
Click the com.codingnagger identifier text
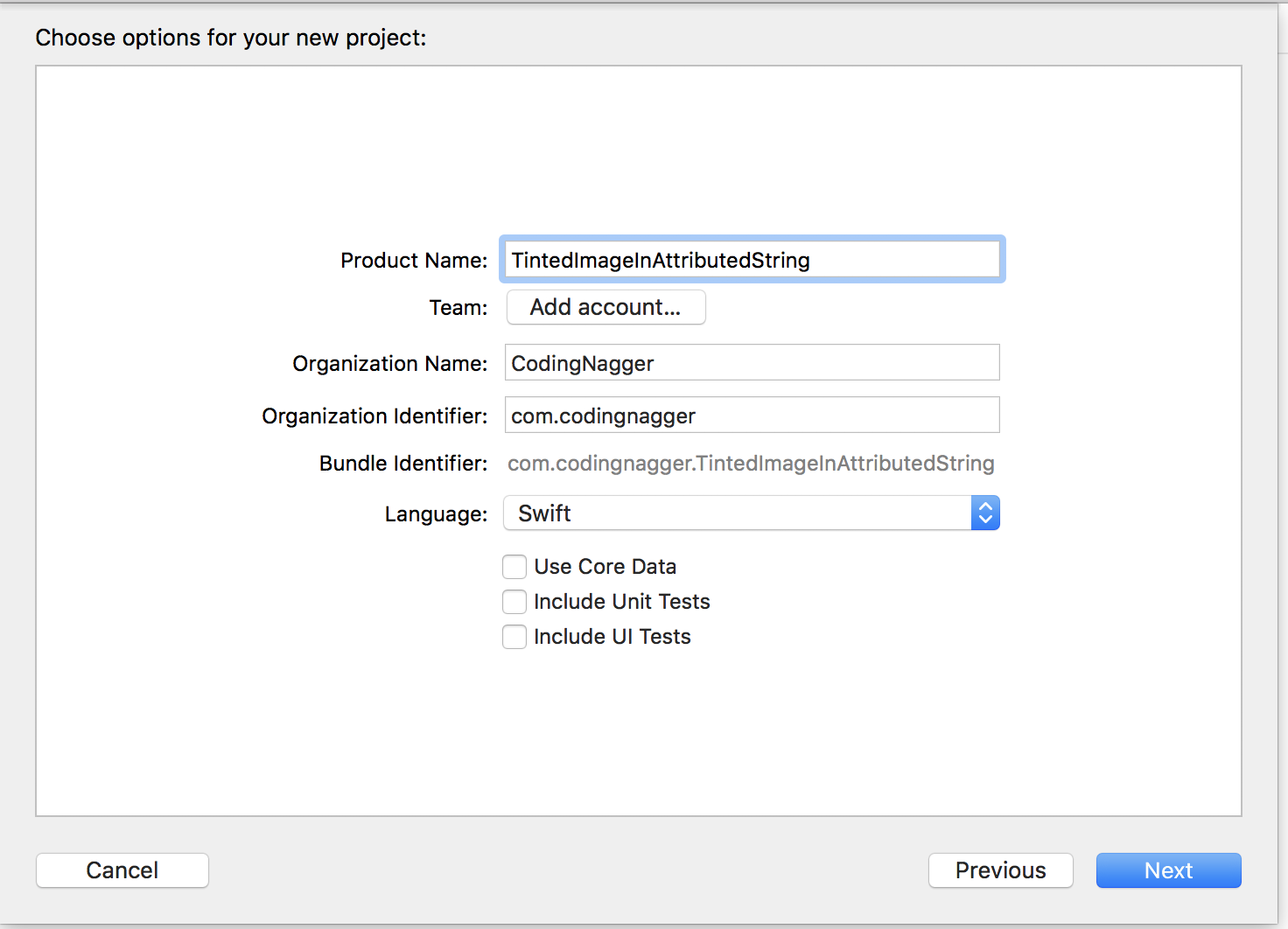[602, 416]
